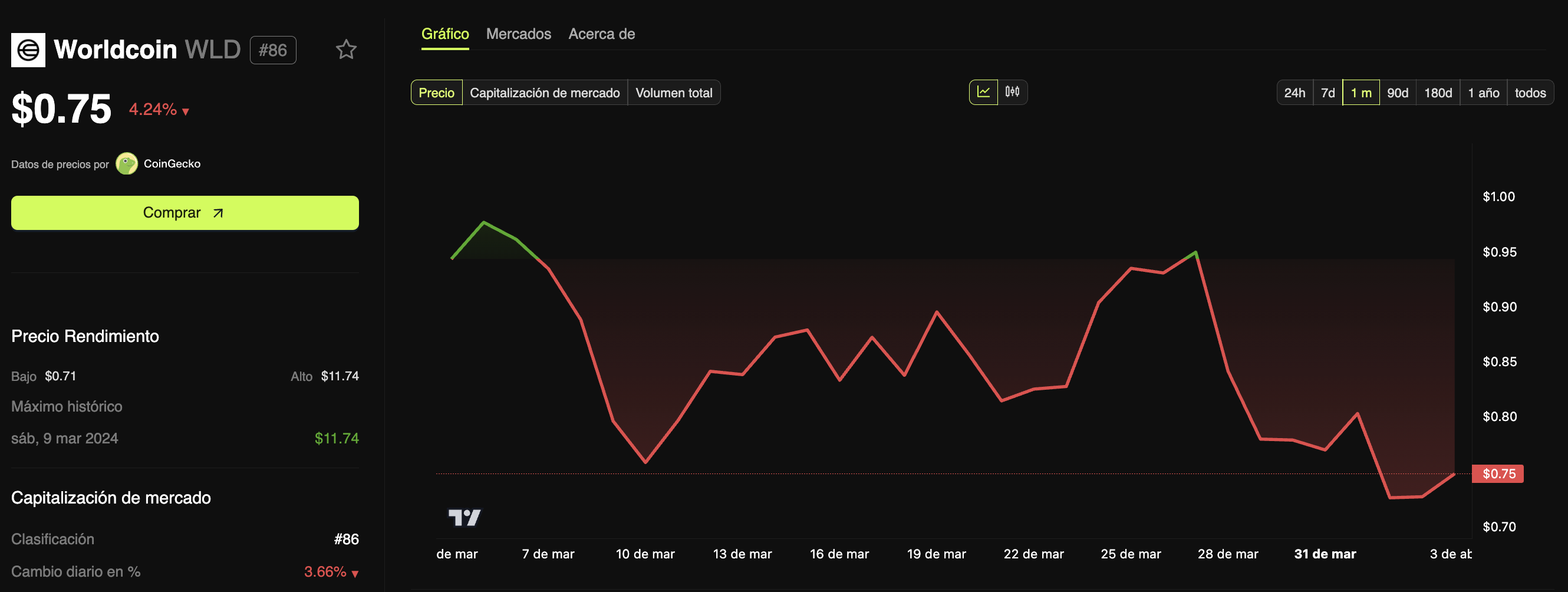The height and width of the screenshot is (592, 1568).
Task: Click the 25 de mar axis label
Action: click(1131, 554)
